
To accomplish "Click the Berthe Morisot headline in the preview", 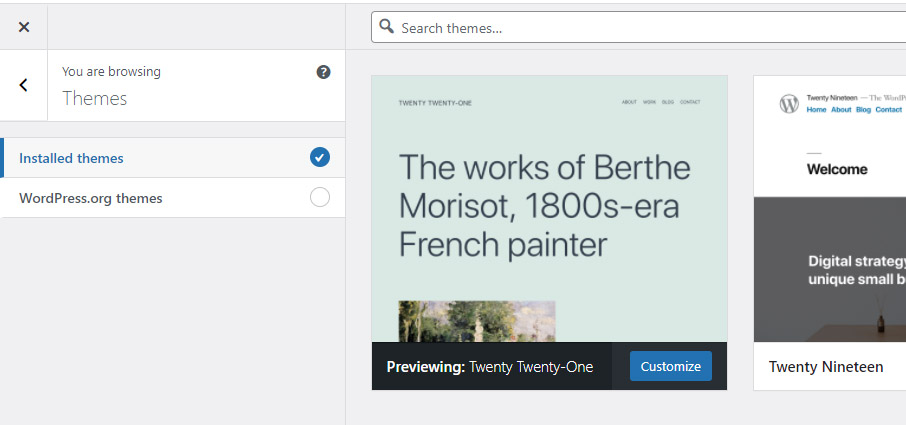I will point(544,206).
